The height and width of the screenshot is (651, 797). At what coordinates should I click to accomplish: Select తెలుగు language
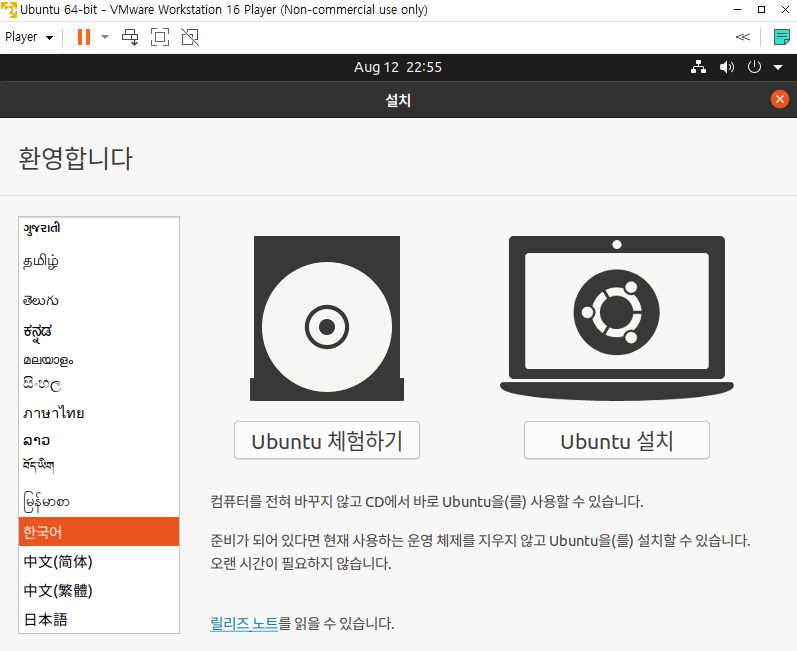[x=99, y=300]
